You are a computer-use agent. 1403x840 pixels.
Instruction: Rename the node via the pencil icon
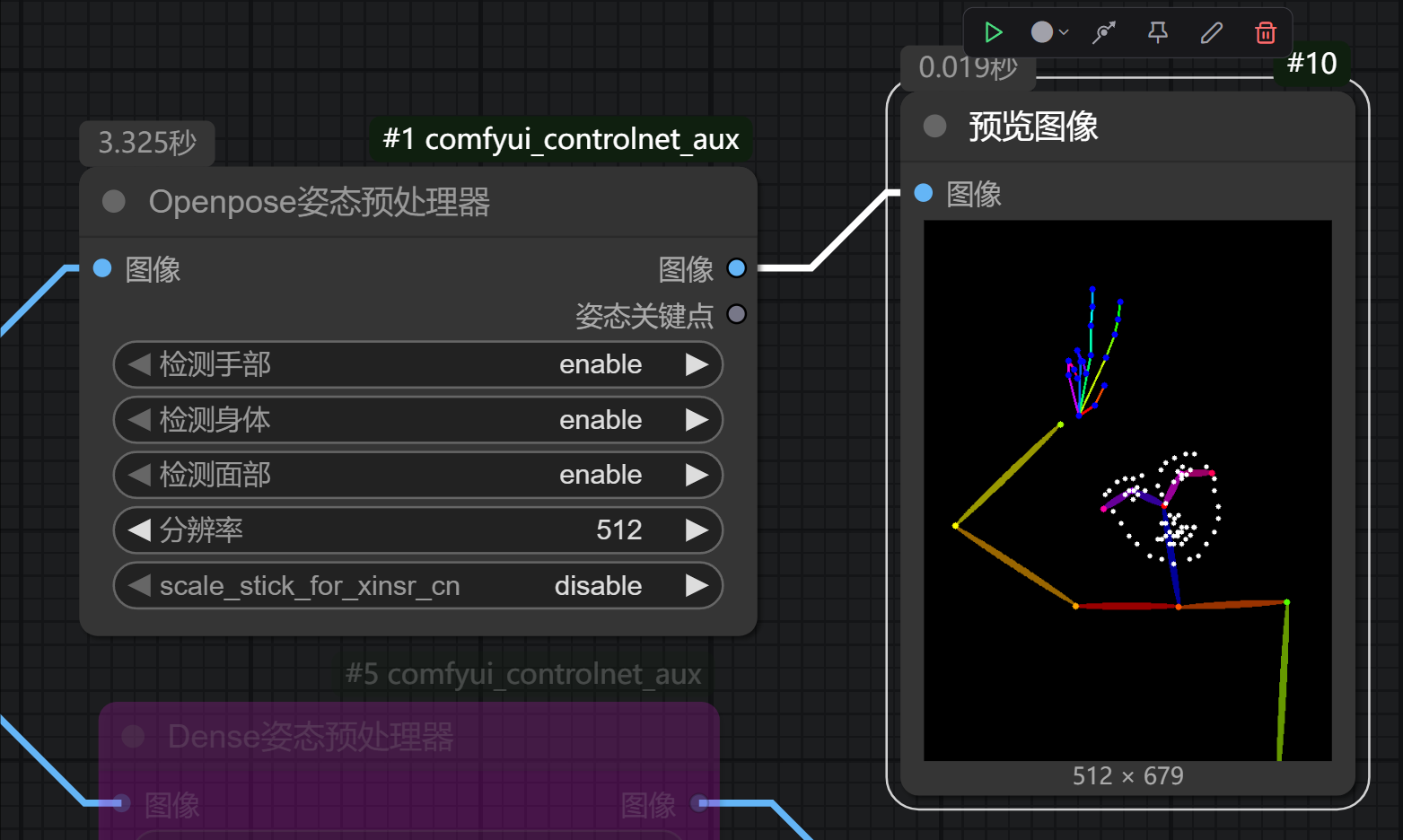[1211, 32]
